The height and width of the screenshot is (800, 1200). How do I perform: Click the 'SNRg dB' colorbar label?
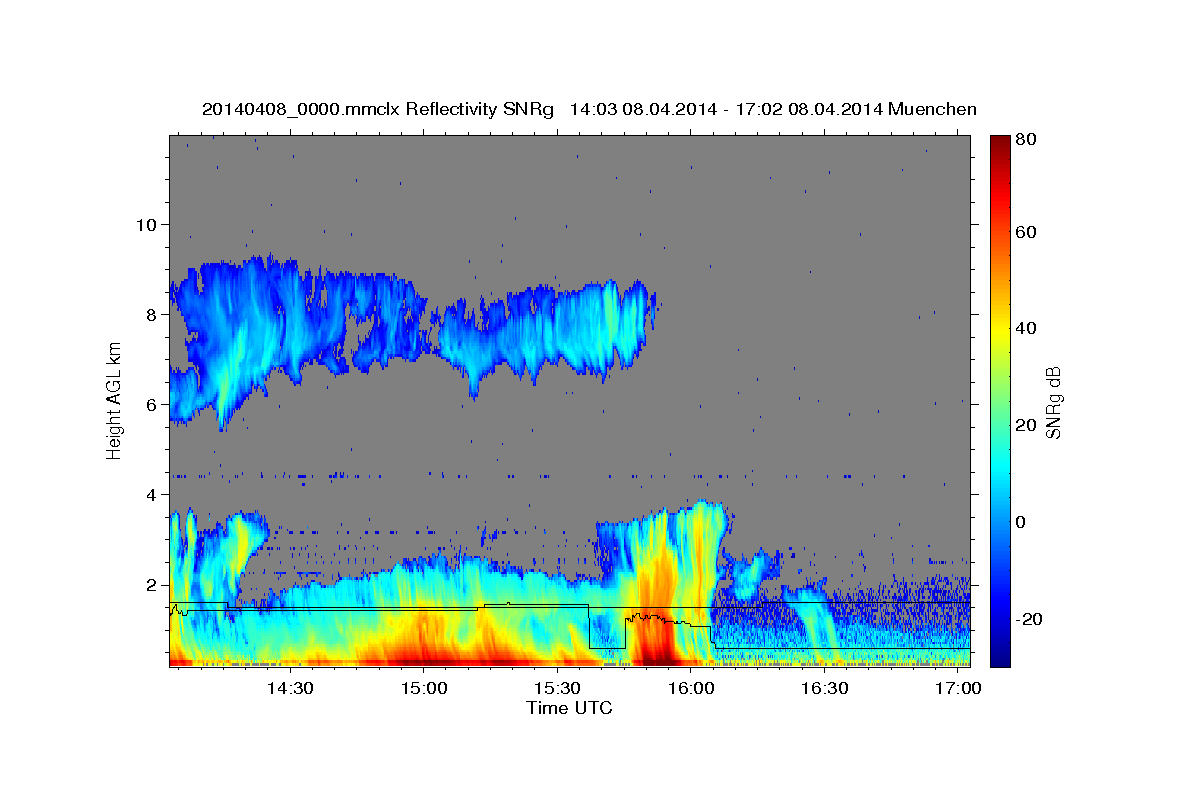click(1053, 403)
